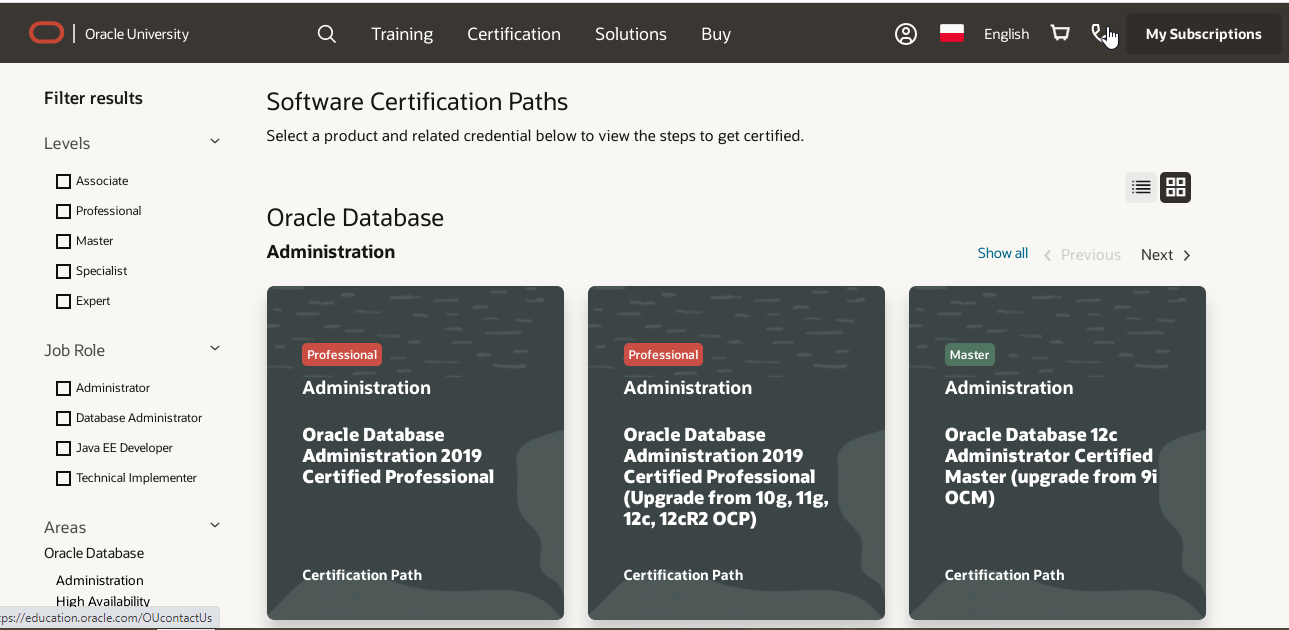Collapse the Areas filter section
The width and height of the screenshot is (1289, 630).
click(x=214, y=525)
